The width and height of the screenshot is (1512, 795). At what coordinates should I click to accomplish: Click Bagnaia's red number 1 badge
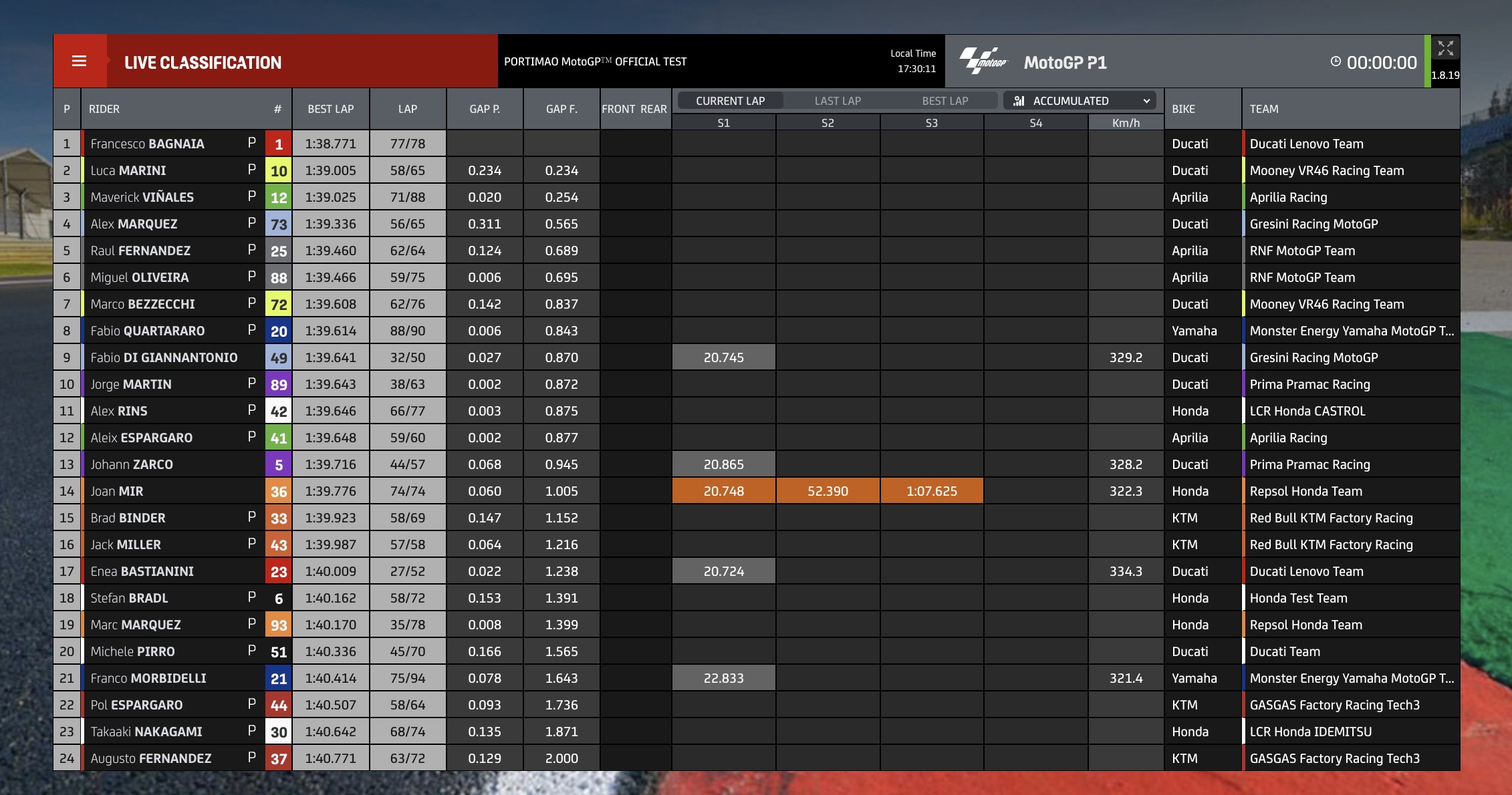coord(279,144)
